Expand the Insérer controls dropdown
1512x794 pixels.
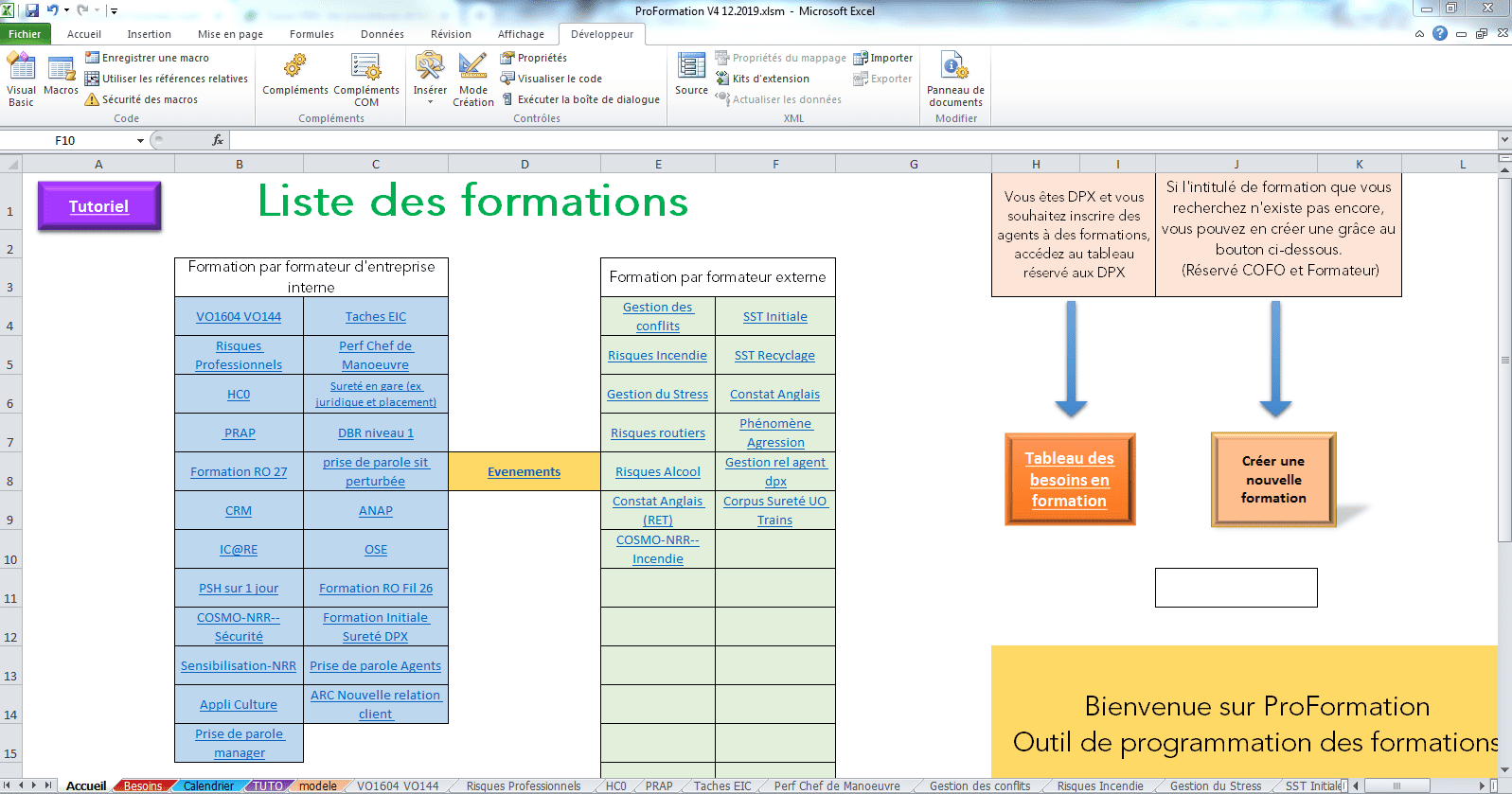pyautogui.click(x=430, y=100)
